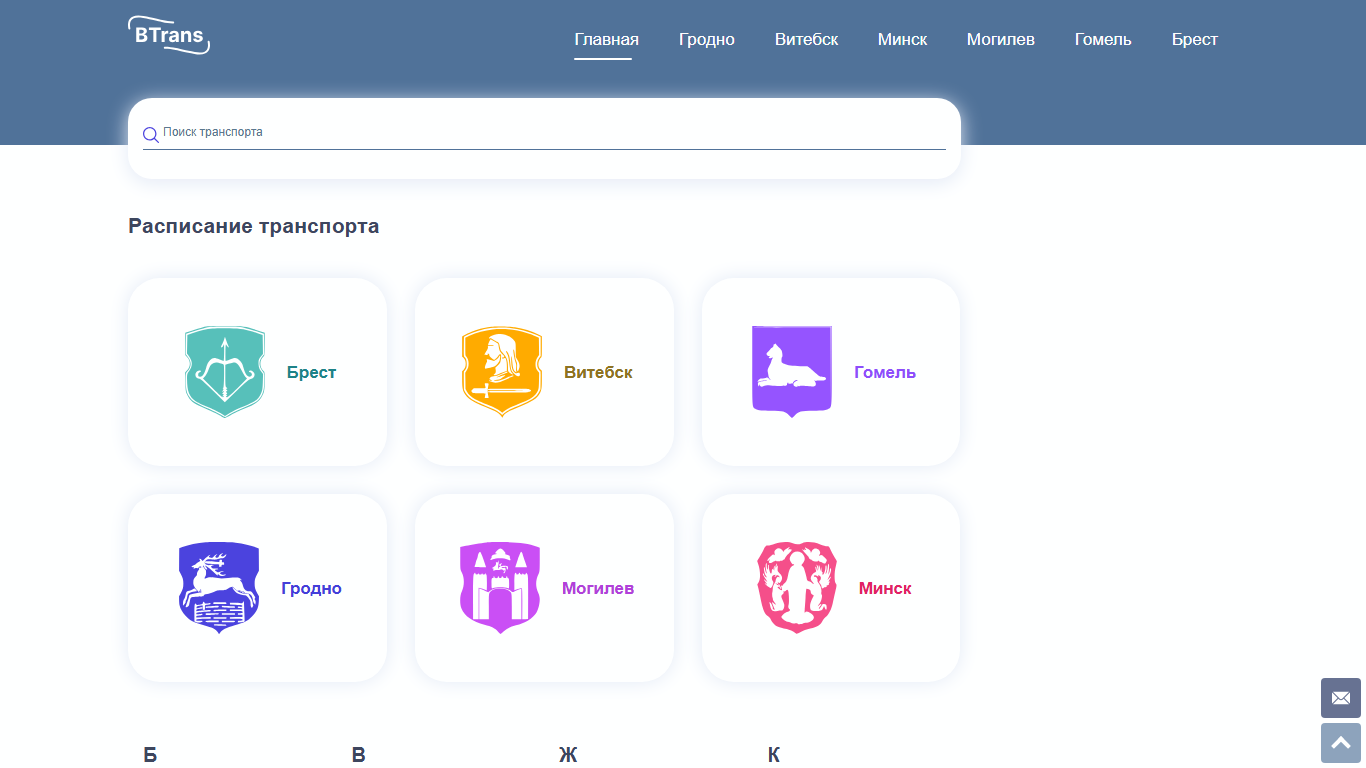
Task: Click the letter В index heading
Action: [359, 755]
